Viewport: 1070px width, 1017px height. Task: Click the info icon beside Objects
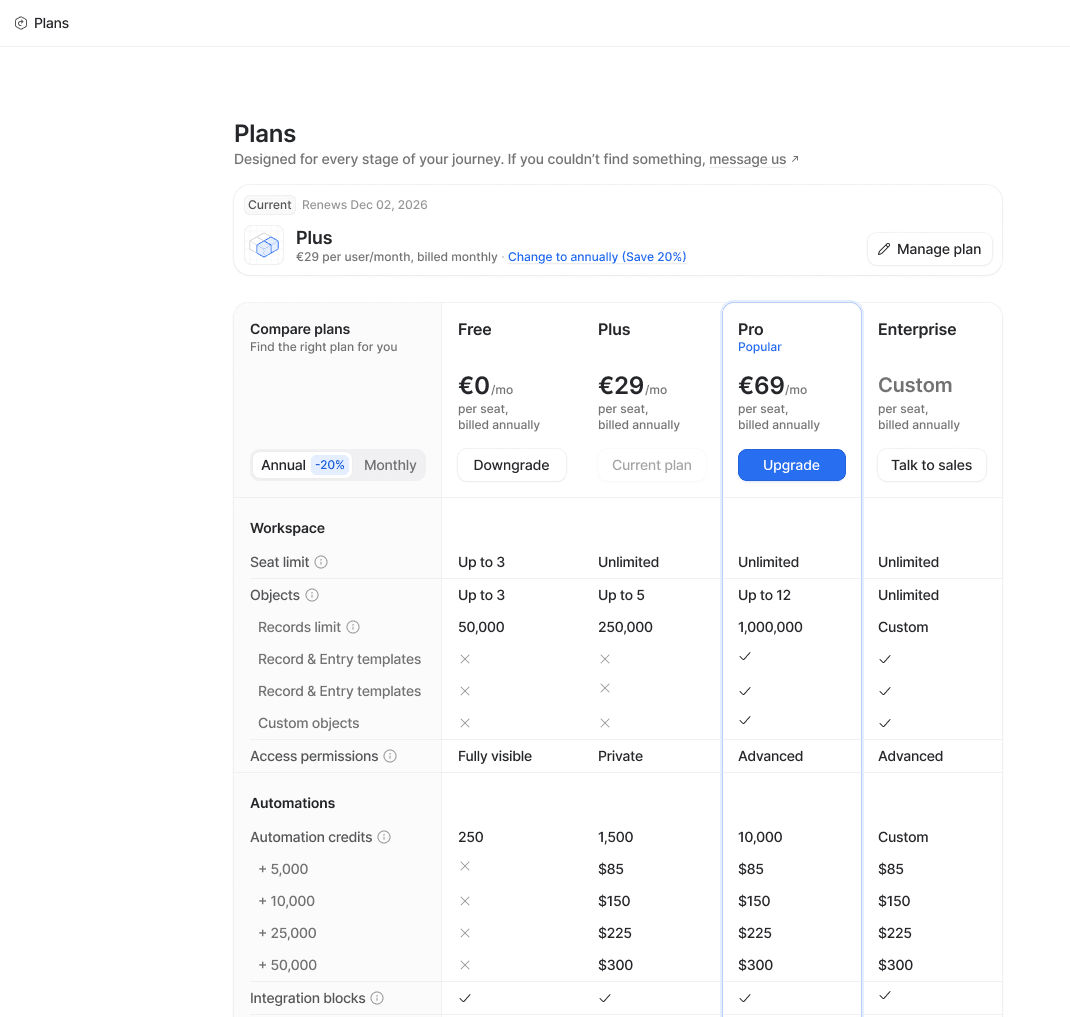coord(312,595)
